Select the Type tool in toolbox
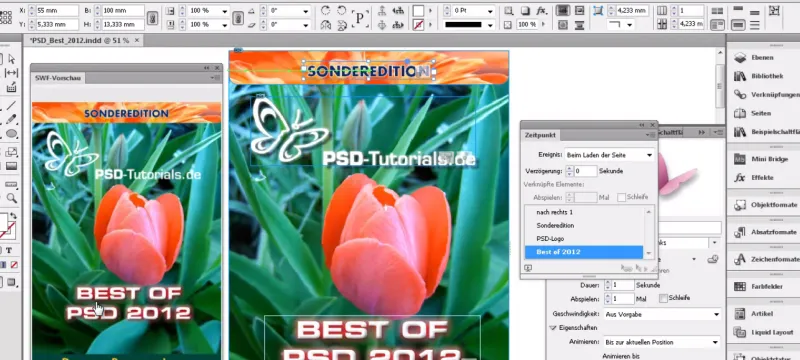800x360 pixels. tap(10, 250)
